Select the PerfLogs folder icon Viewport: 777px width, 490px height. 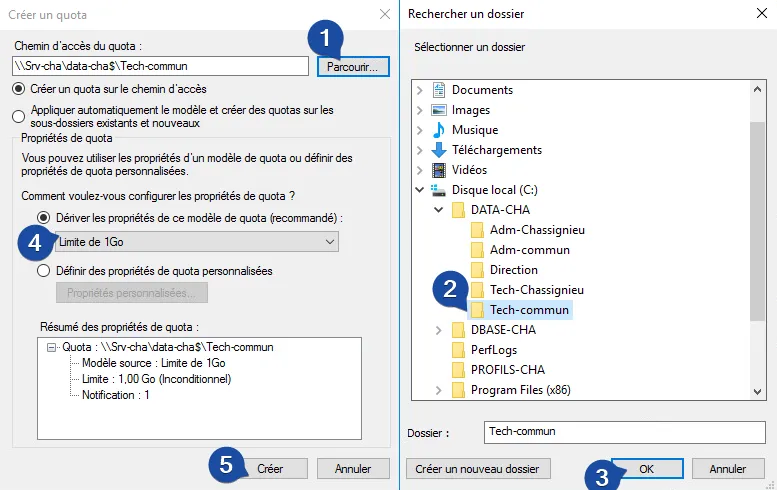click(x=458, y=350)
